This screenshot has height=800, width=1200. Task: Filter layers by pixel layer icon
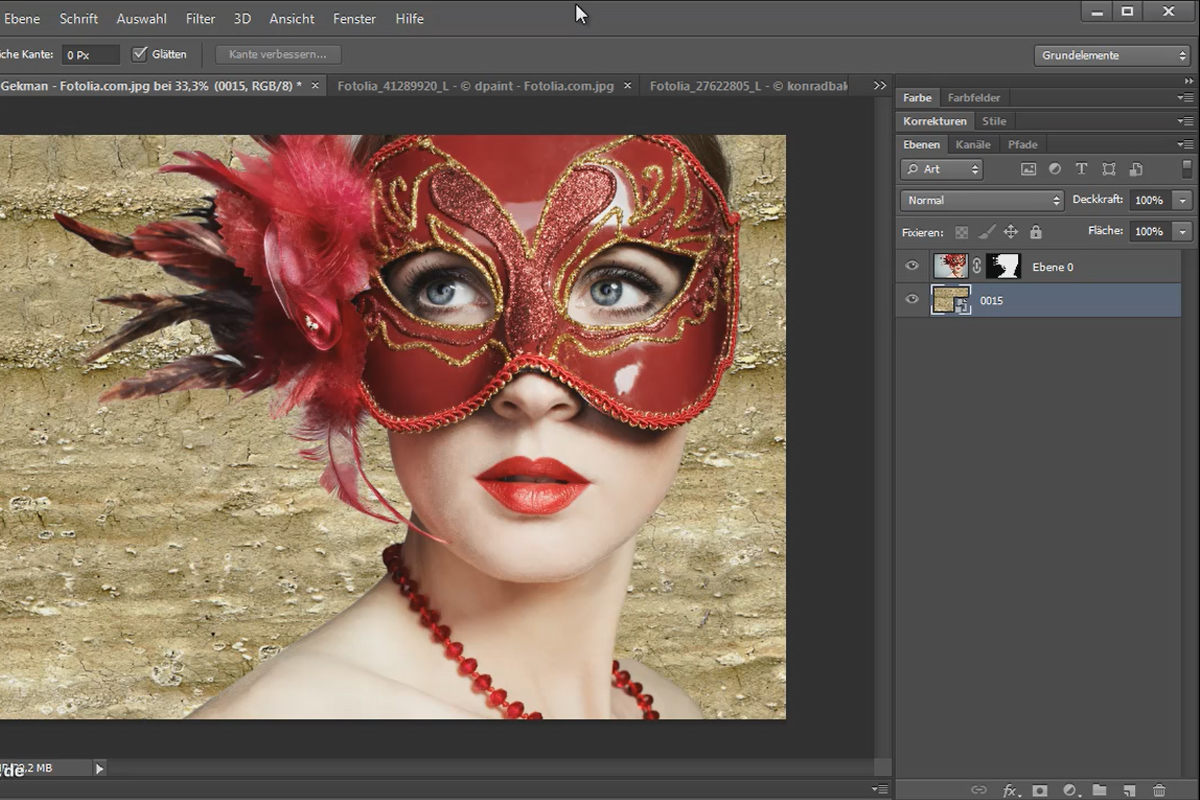click(x=1028, y=170)
